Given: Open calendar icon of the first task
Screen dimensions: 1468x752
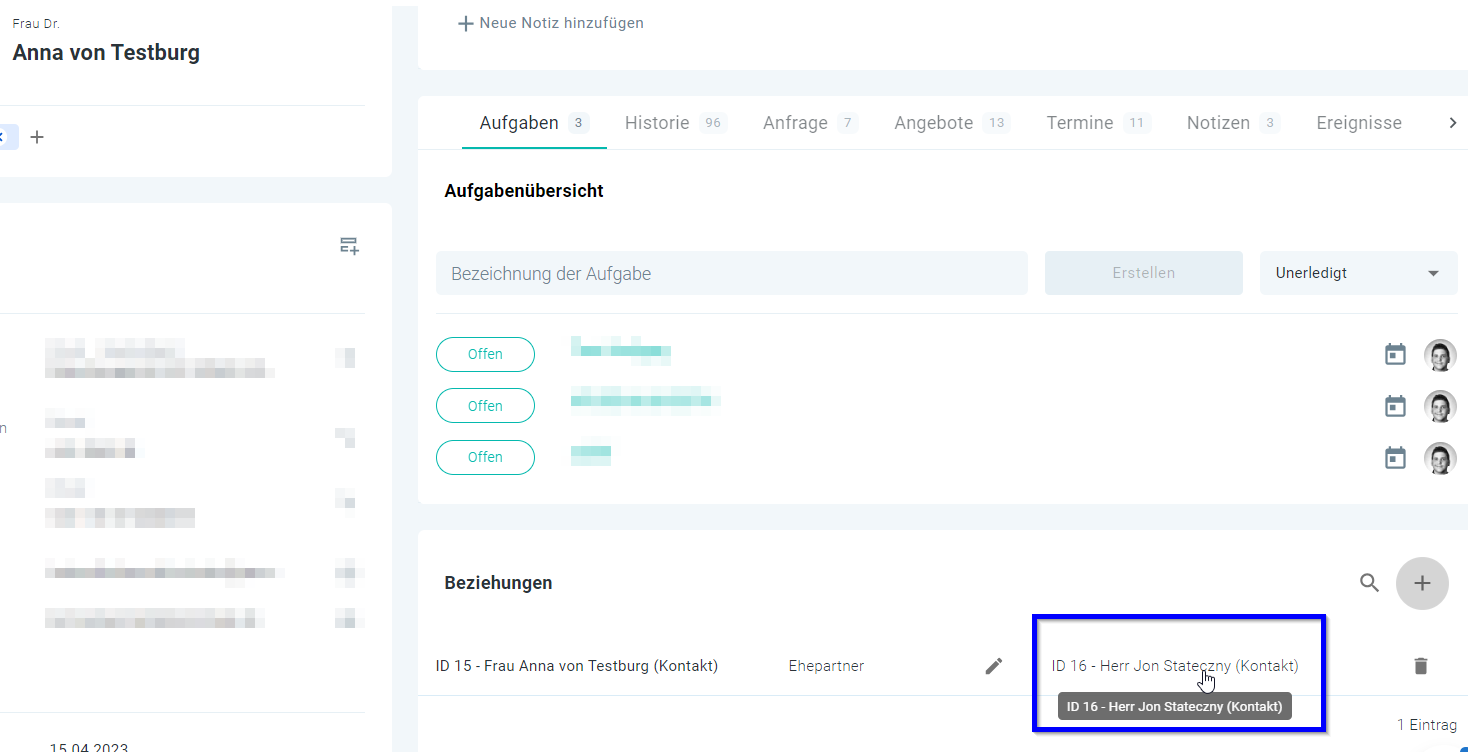Looking at the screenshot, I should pyautogui.click(x=1394, y=355).
